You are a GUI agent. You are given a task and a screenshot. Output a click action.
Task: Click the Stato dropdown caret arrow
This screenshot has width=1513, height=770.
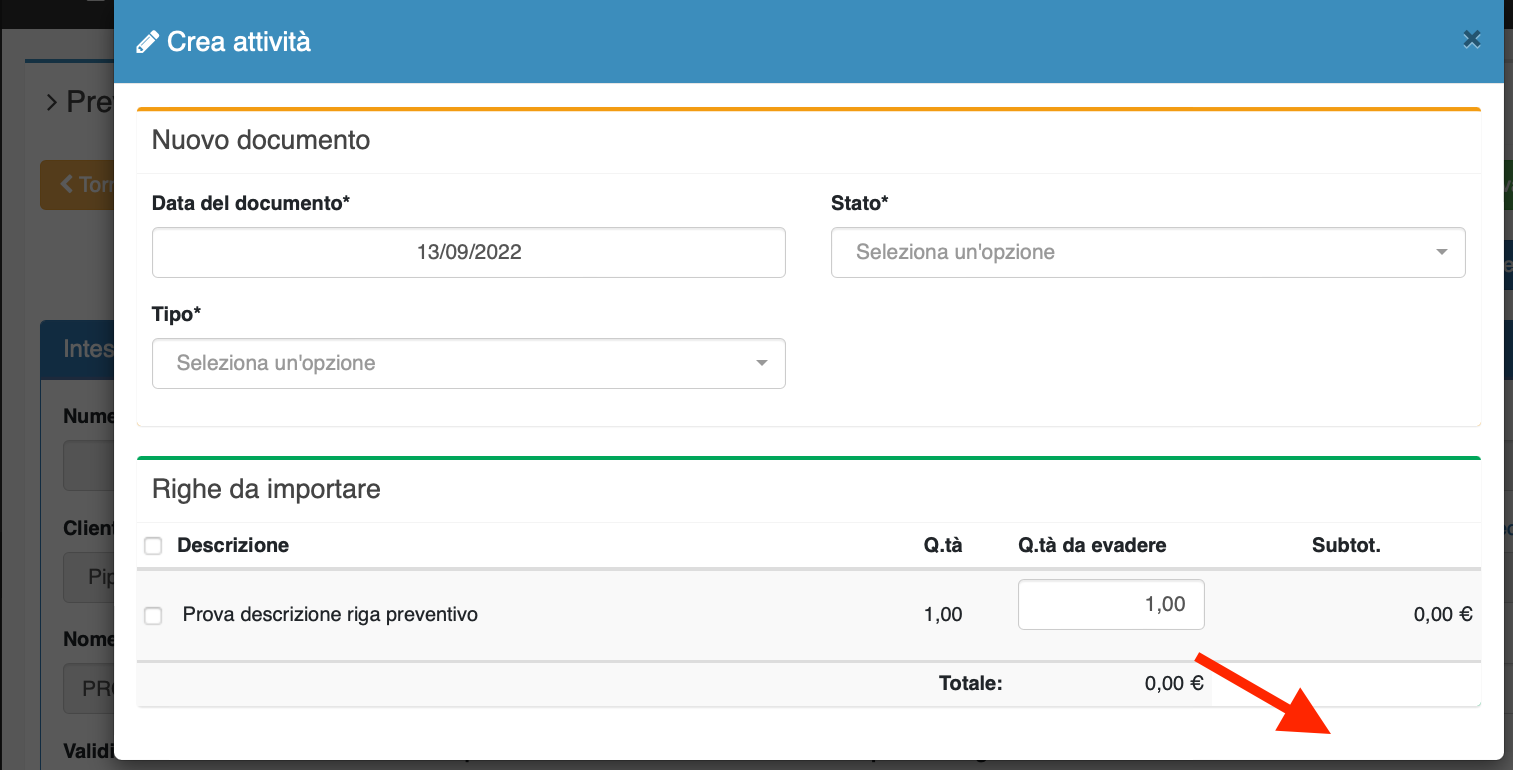[1443, 252]
